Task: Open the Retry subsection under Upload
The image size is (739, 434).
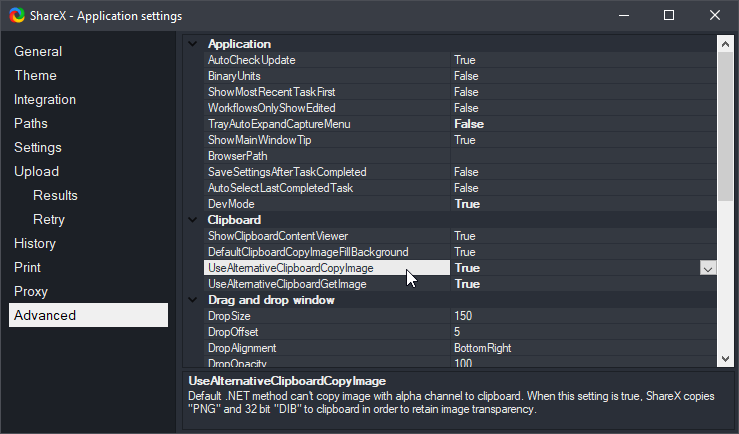Action: coord(49,220)
